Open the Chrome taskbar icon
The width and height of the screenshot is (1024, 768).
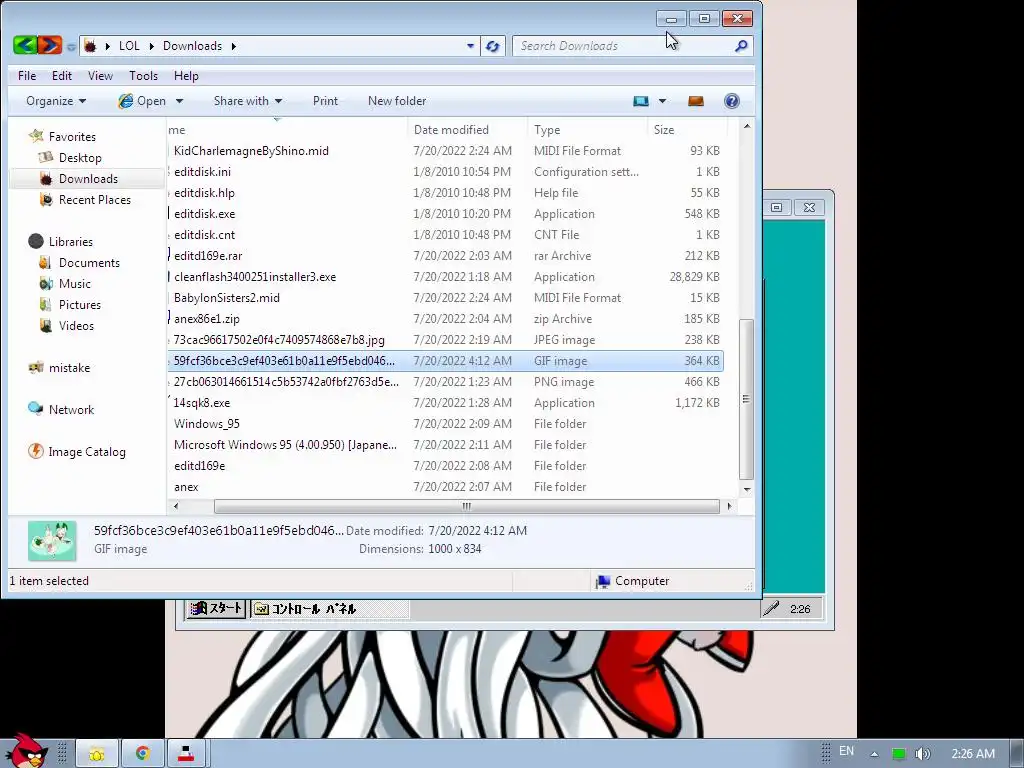(142, 754)
